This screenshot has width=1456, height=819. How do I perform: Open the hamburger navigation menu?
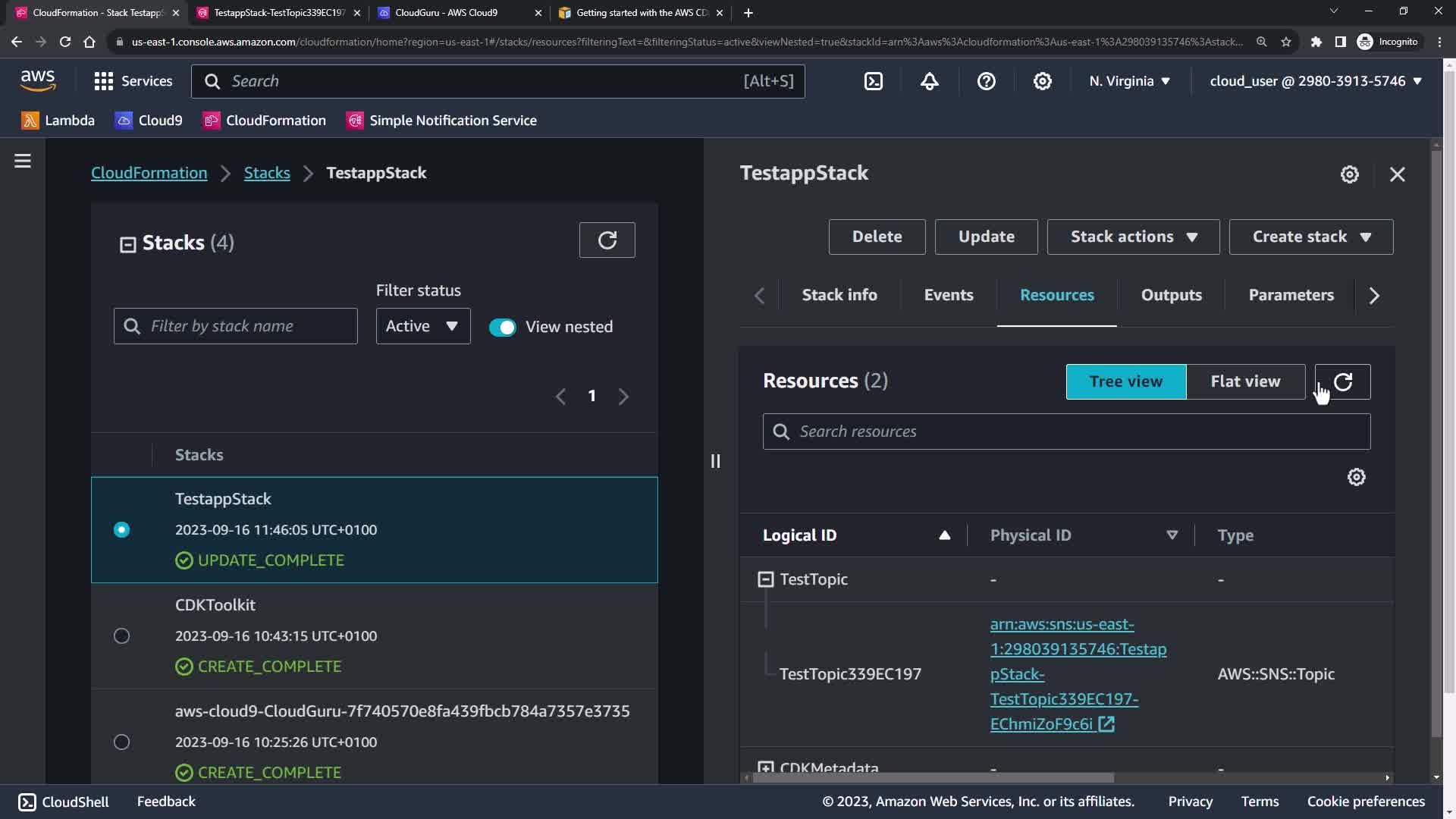[23, 161]
